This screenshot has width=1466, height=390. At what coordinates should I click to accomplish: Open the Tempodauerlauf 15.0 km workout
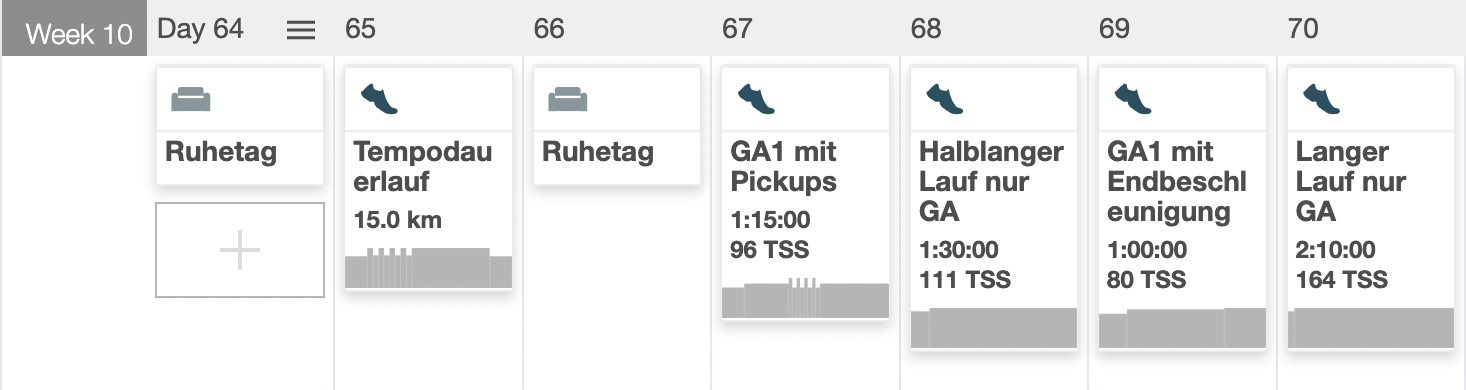coord(428,178)
